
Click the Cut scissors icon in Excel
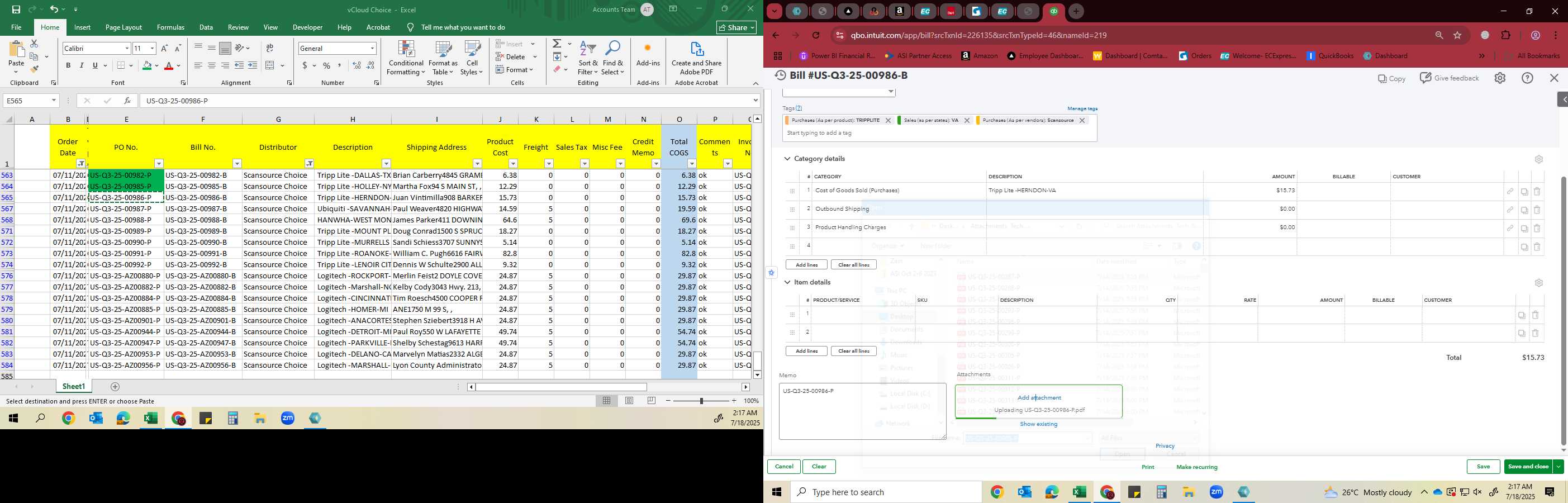[x=34, y=44]
